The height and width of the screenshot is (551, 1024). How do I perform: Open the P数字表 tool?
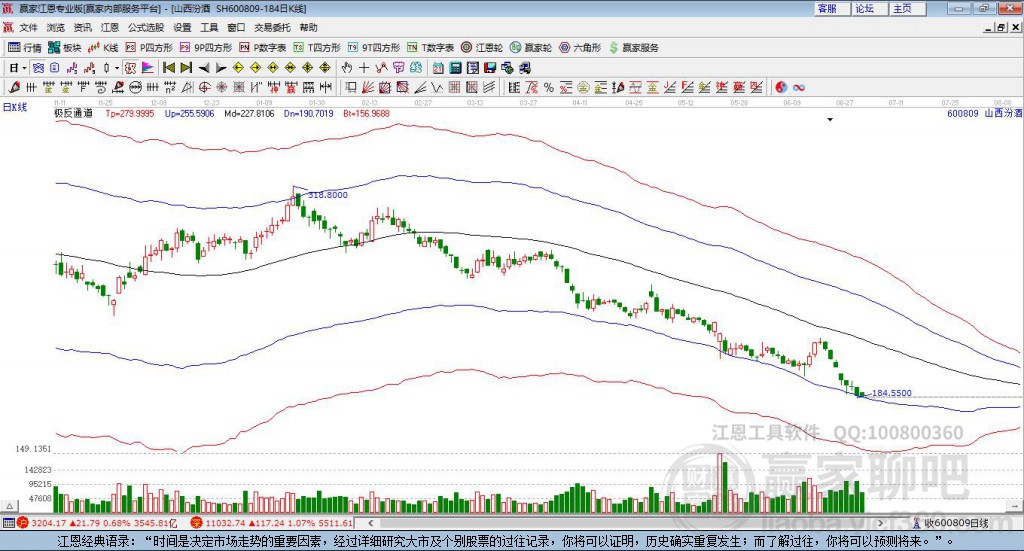pyautogui.click(x=263, y=48)
